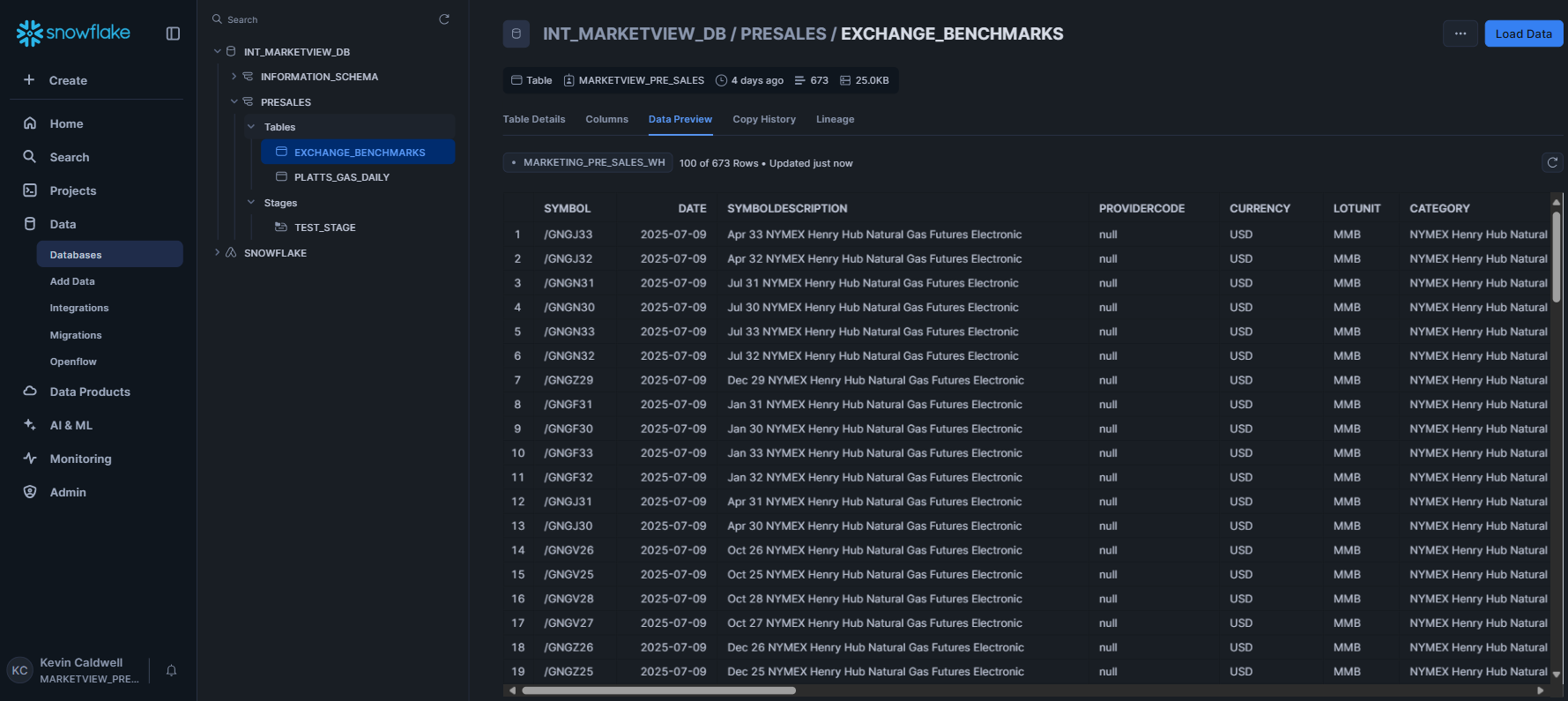Select the MARKETING_PRE_SALES_WH warehouse selector

(588, 162)
